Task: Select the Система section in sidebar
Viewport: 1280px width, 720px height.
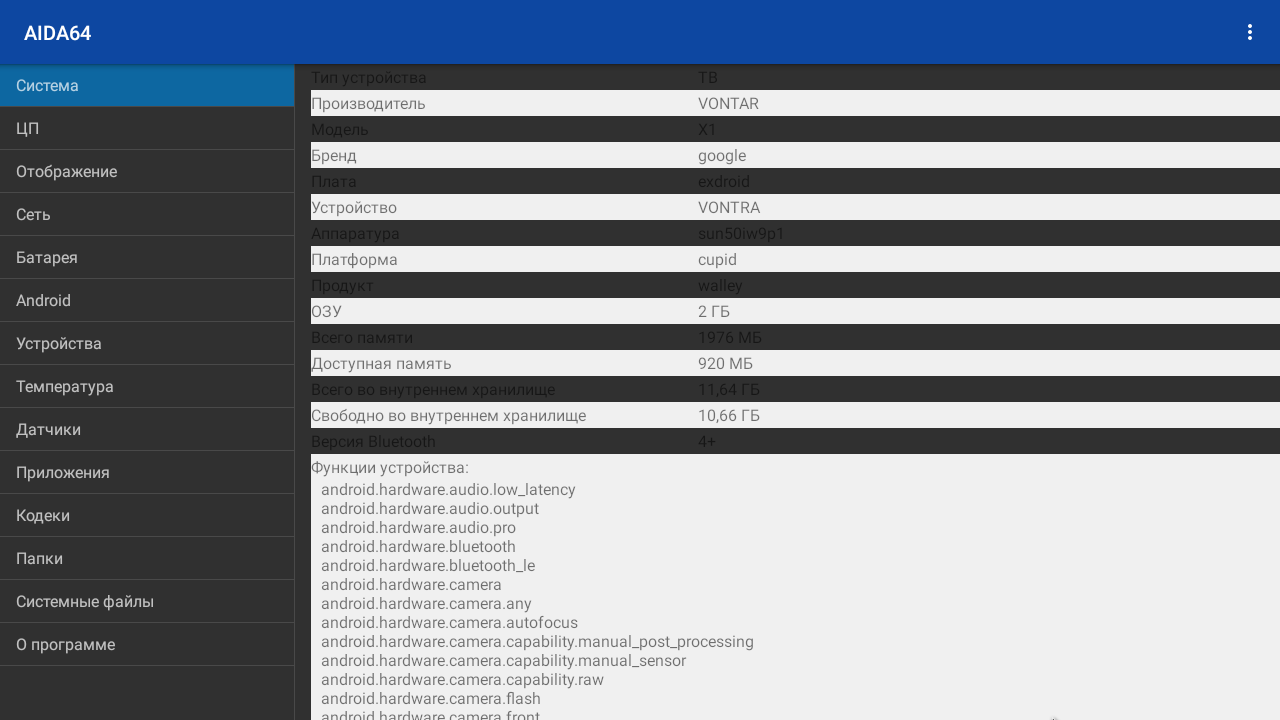Action: pyautogui.click(x=147, y=86)
